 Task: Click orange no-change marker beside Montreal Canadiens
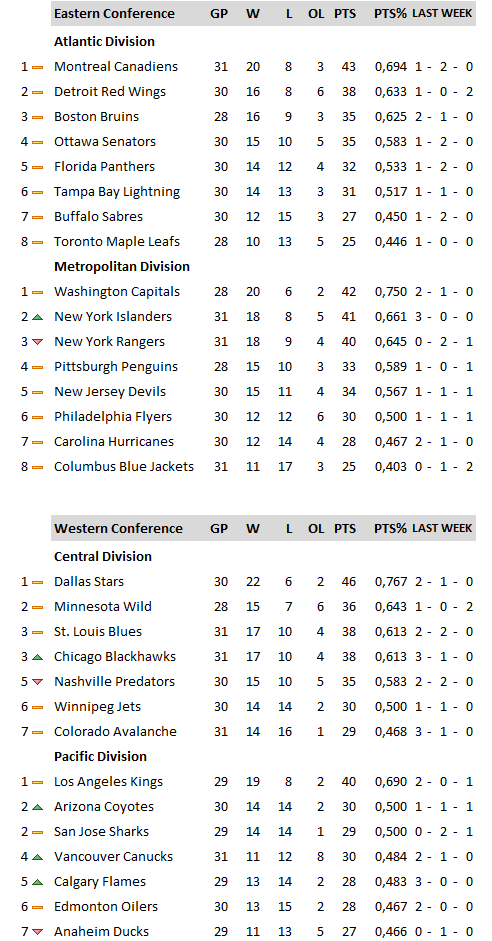[x=37, y=67]
